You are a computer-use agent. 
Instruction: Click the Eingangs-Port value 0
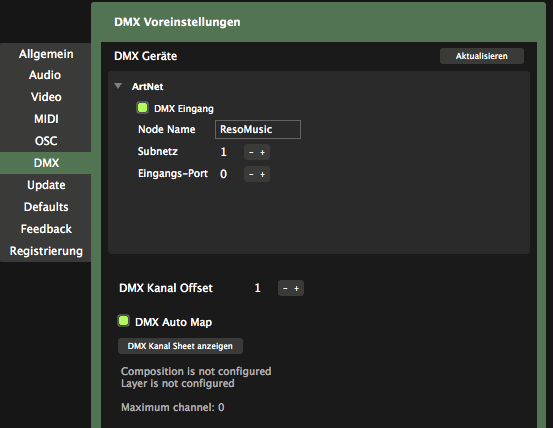point(223,174)
